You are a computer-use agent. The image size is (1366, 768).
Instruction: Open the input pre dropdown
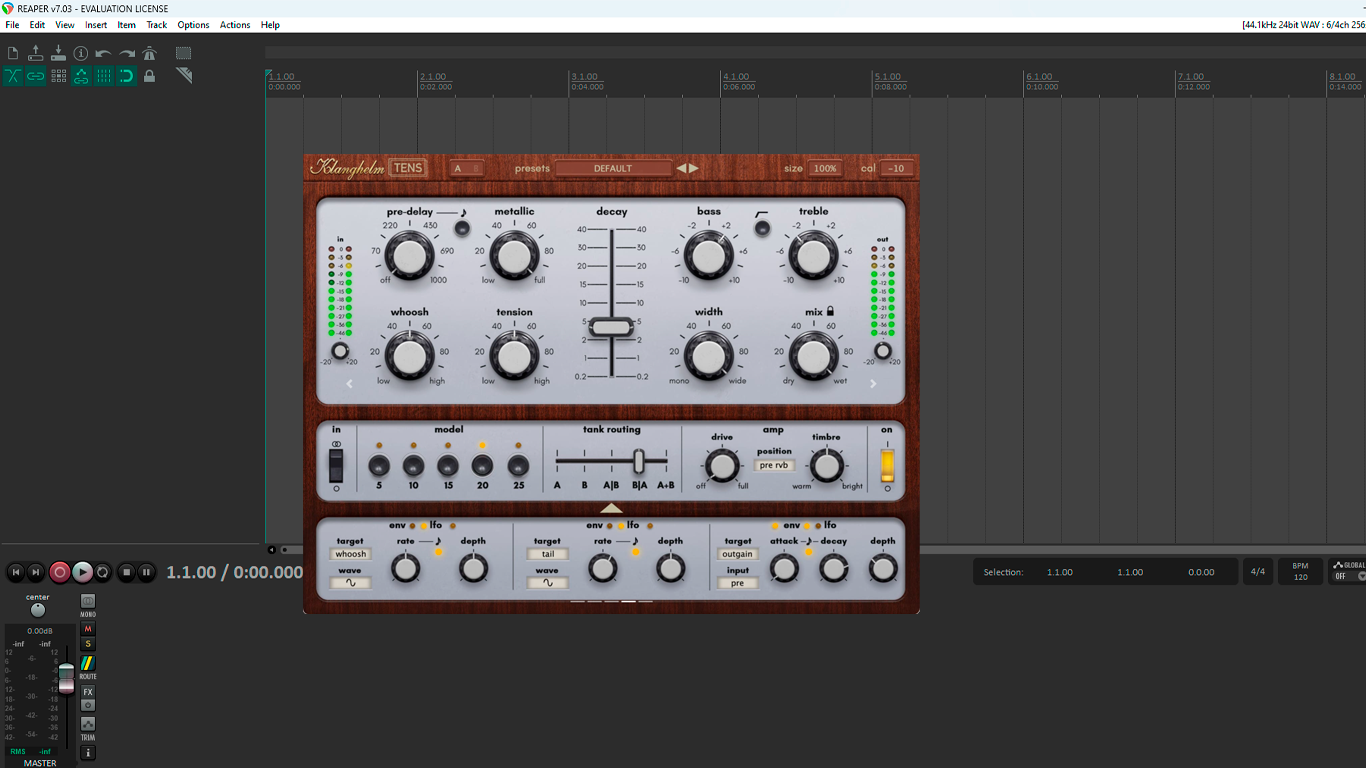(x=738, y=583)
